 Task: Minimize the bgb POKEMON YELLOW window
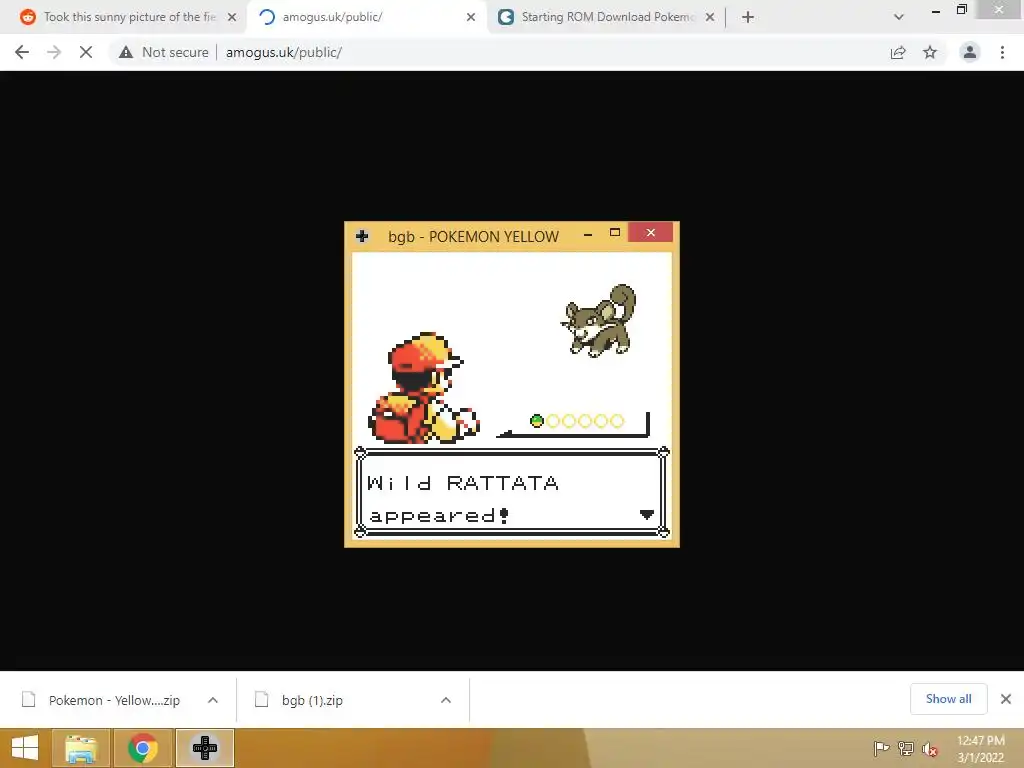click(x=588, y=234)
